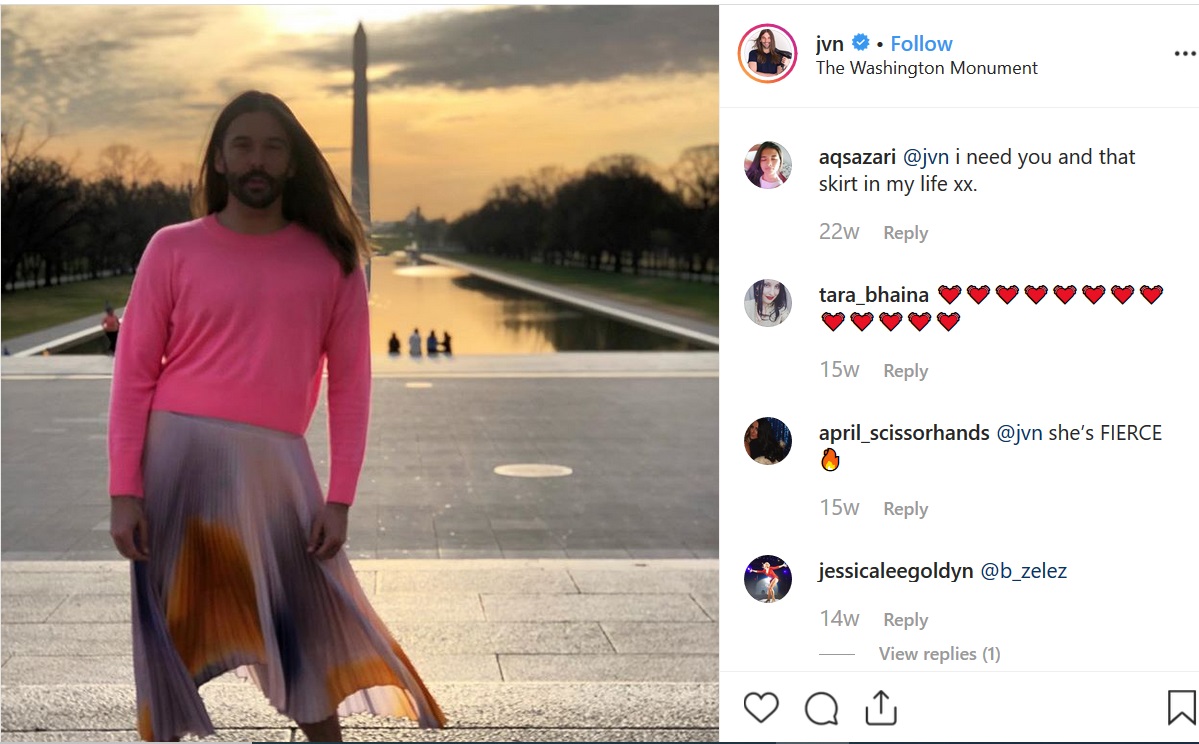Expand View replies (1)
The height and width of the screenshot is (744, 1199).
tap(939, 654)
